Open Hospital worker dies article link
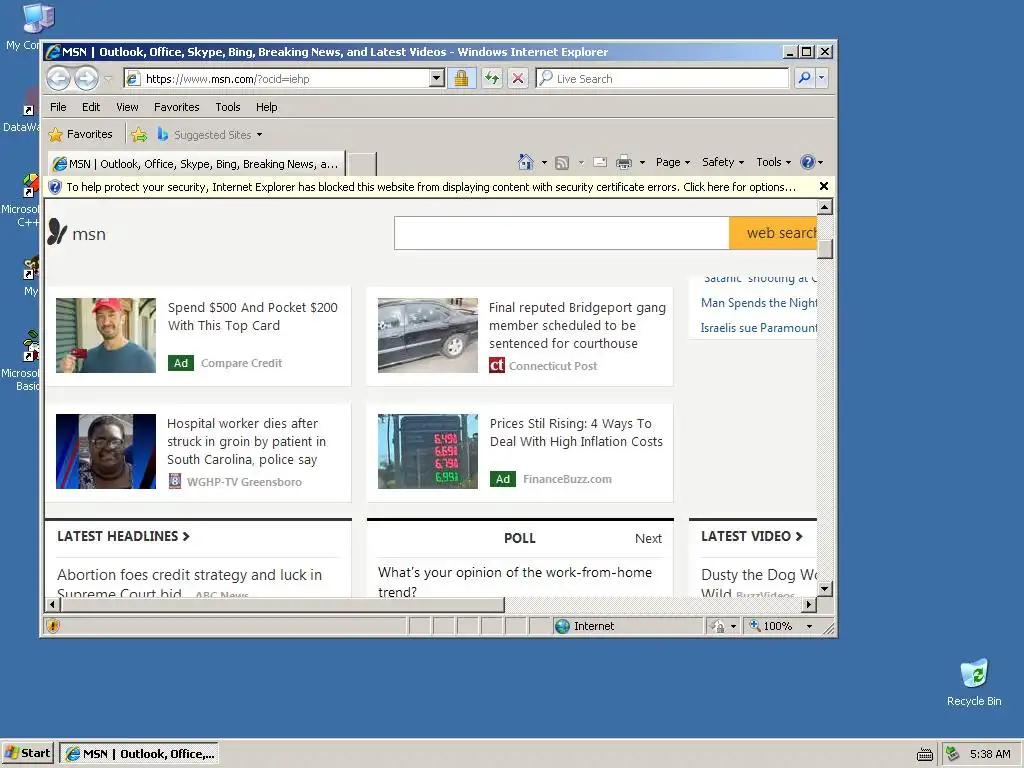The height and width of the screenshot is (768, 1024). pyautogui.click(x=246, y=441)
